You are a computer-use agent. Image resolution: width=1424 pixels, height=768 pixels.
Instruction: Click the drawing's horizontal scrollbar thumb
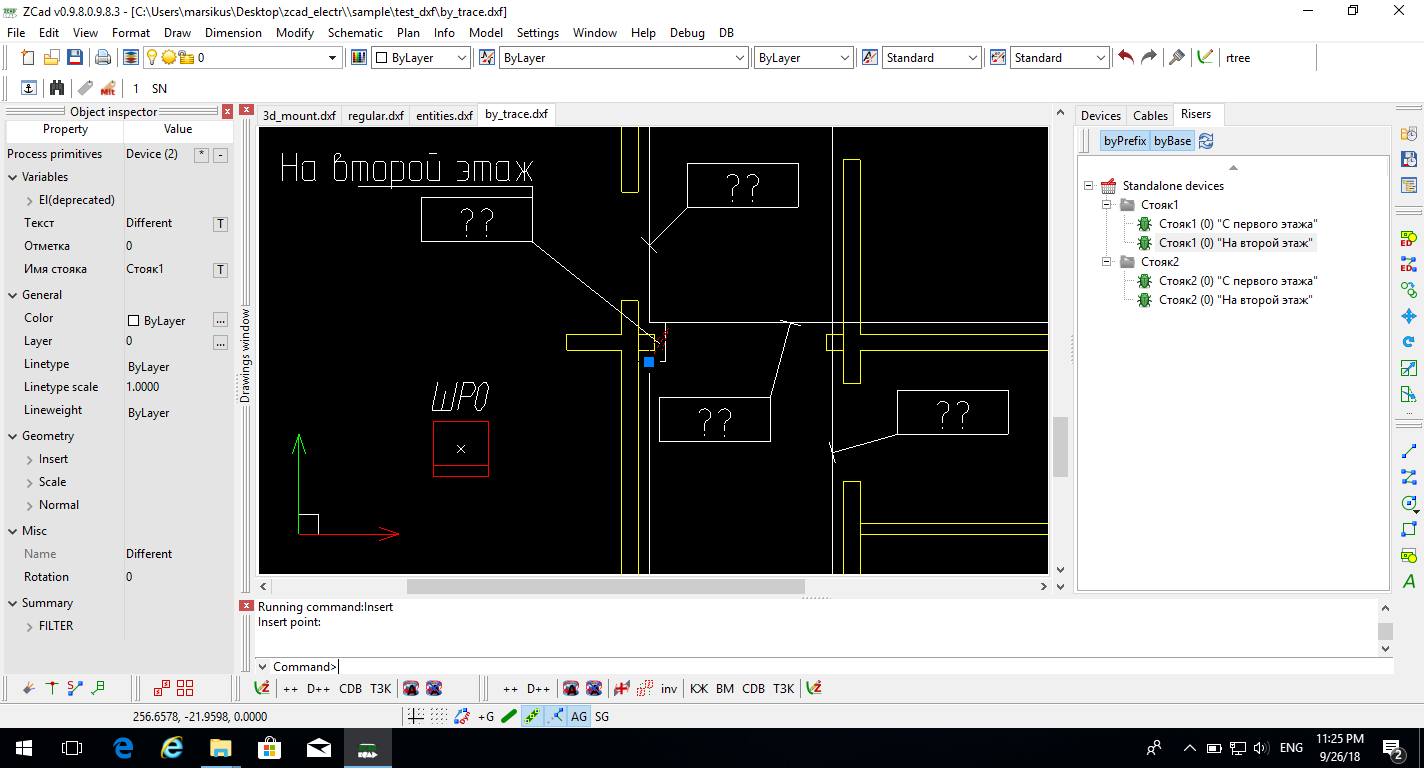click(605, 586)
